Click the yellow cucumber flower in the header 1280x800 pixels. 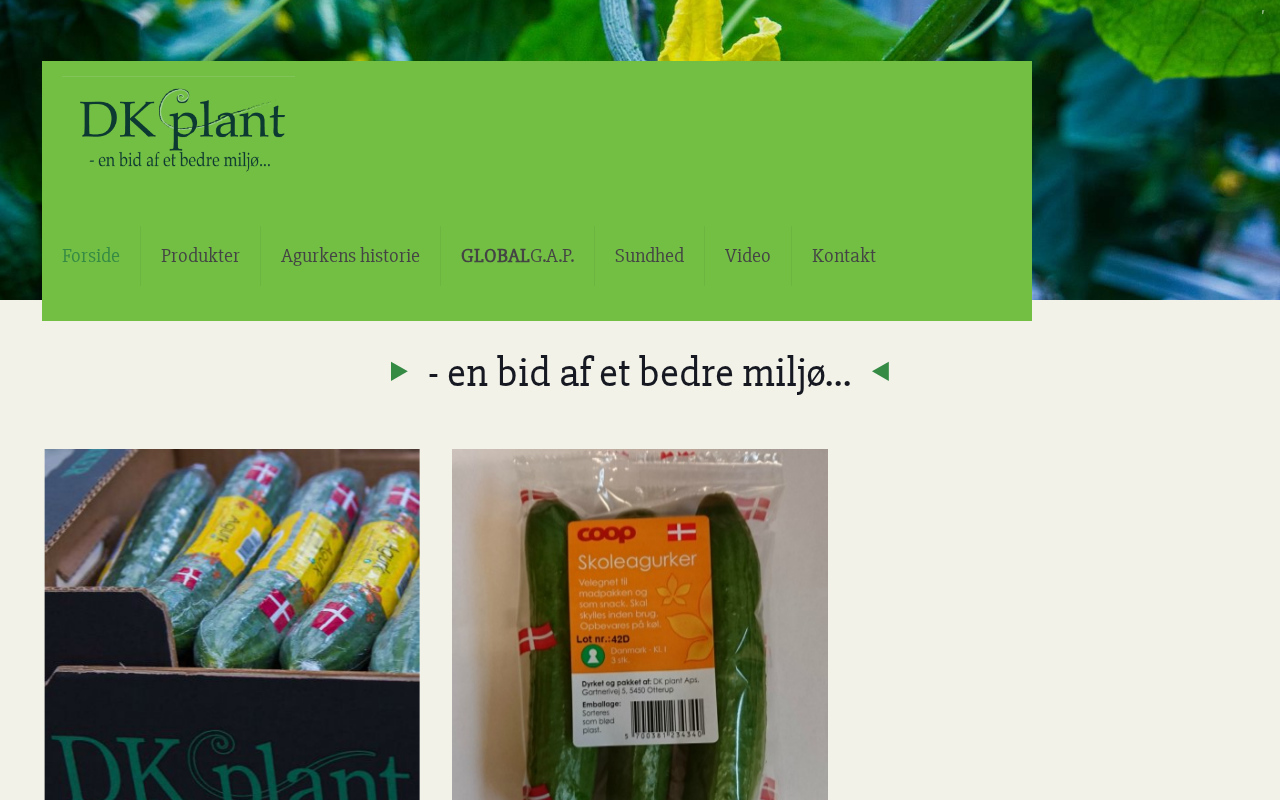(718, 31)
